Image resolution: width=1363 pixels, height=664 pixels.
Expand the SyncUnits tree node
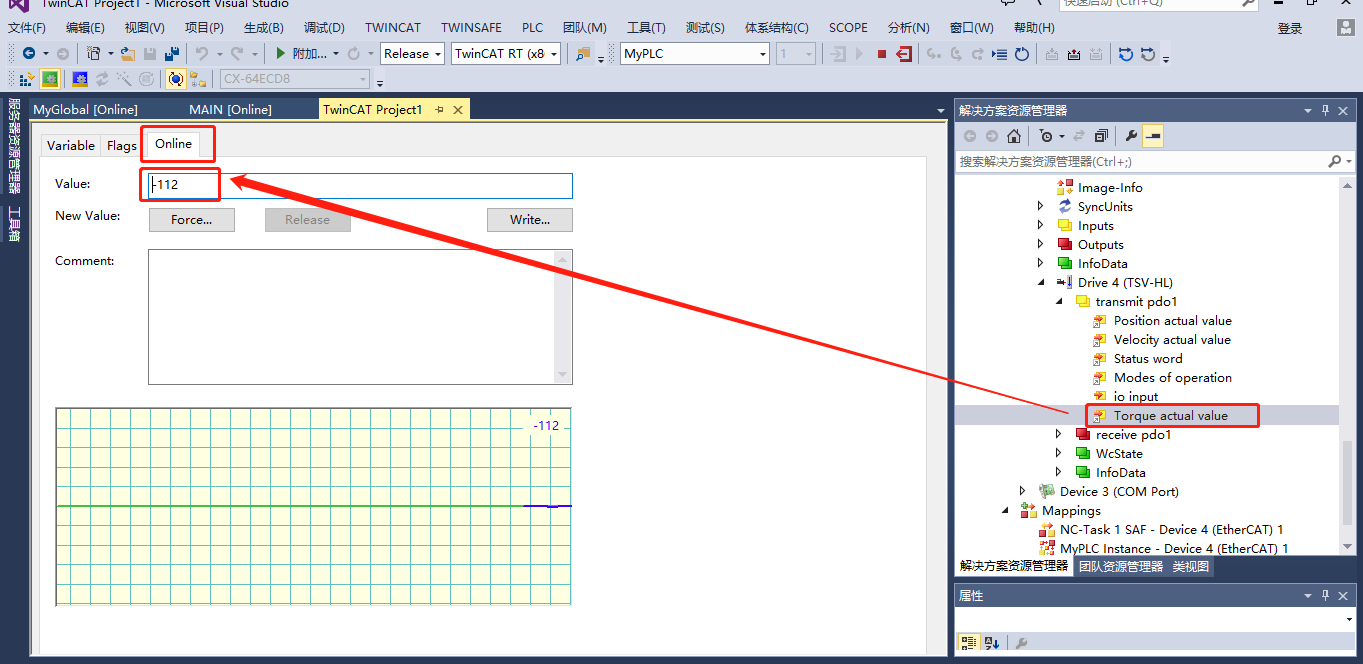[1040, 206]
